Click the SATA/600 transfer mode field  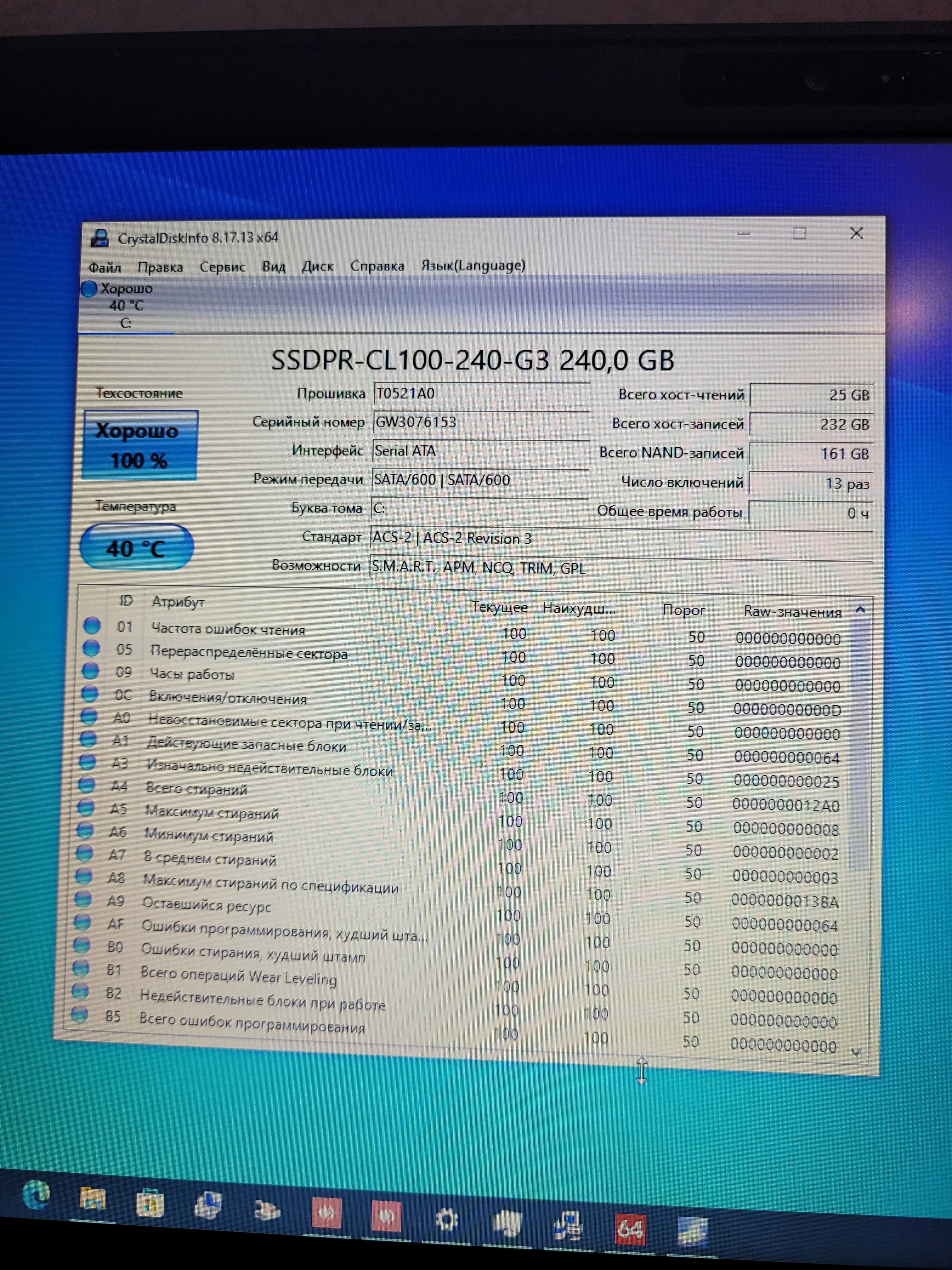pyautogui.click(x=480, y=480)
